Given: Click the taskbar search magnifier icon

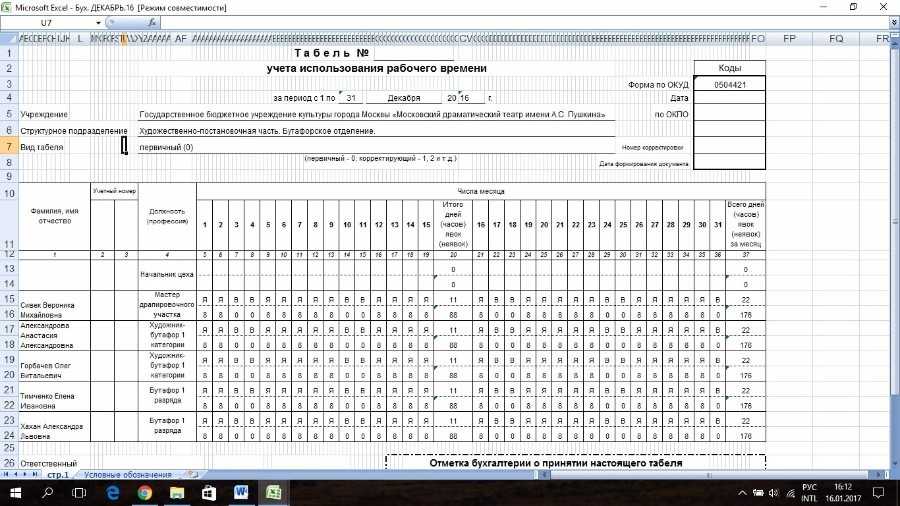Looking at the screenshot, I should [48, 492].
